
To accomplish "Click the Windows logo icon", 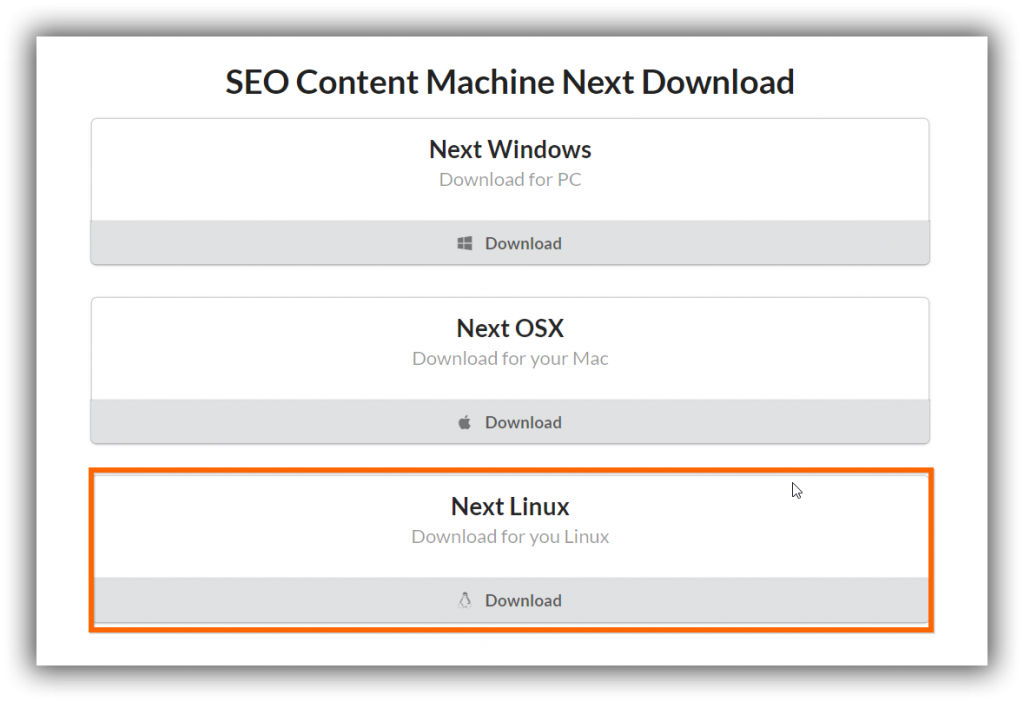I will click(x=464, y=244).
